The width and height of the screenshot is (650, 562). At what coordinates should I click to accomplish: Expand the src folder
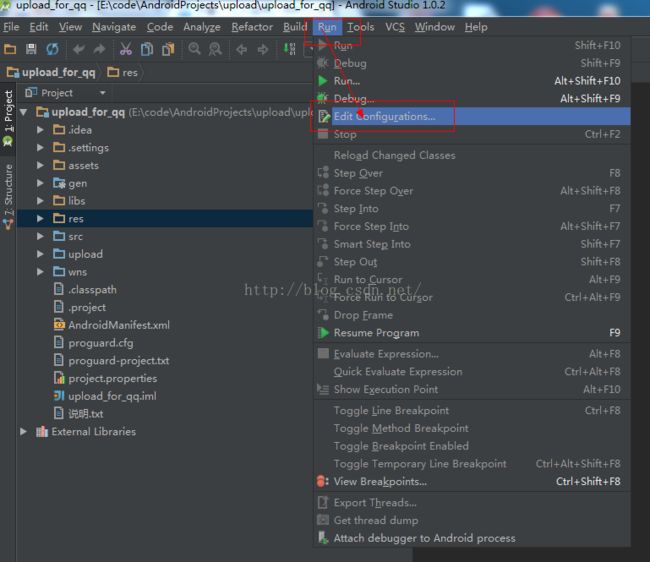[x=40, y=236]
